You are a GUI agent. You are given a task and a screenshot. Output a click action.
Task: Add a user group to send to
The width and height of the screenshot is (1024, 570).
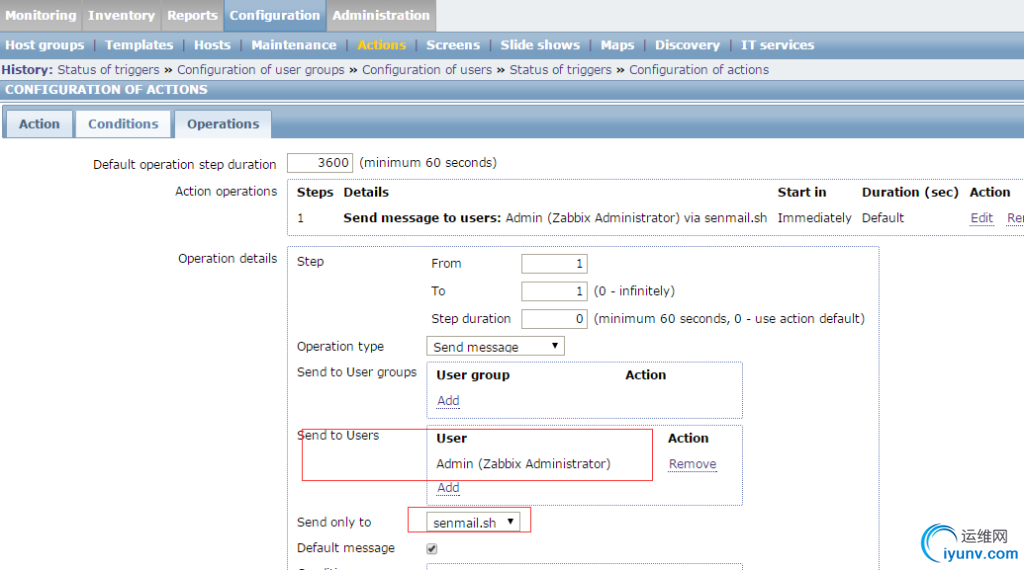click(448, 400)
